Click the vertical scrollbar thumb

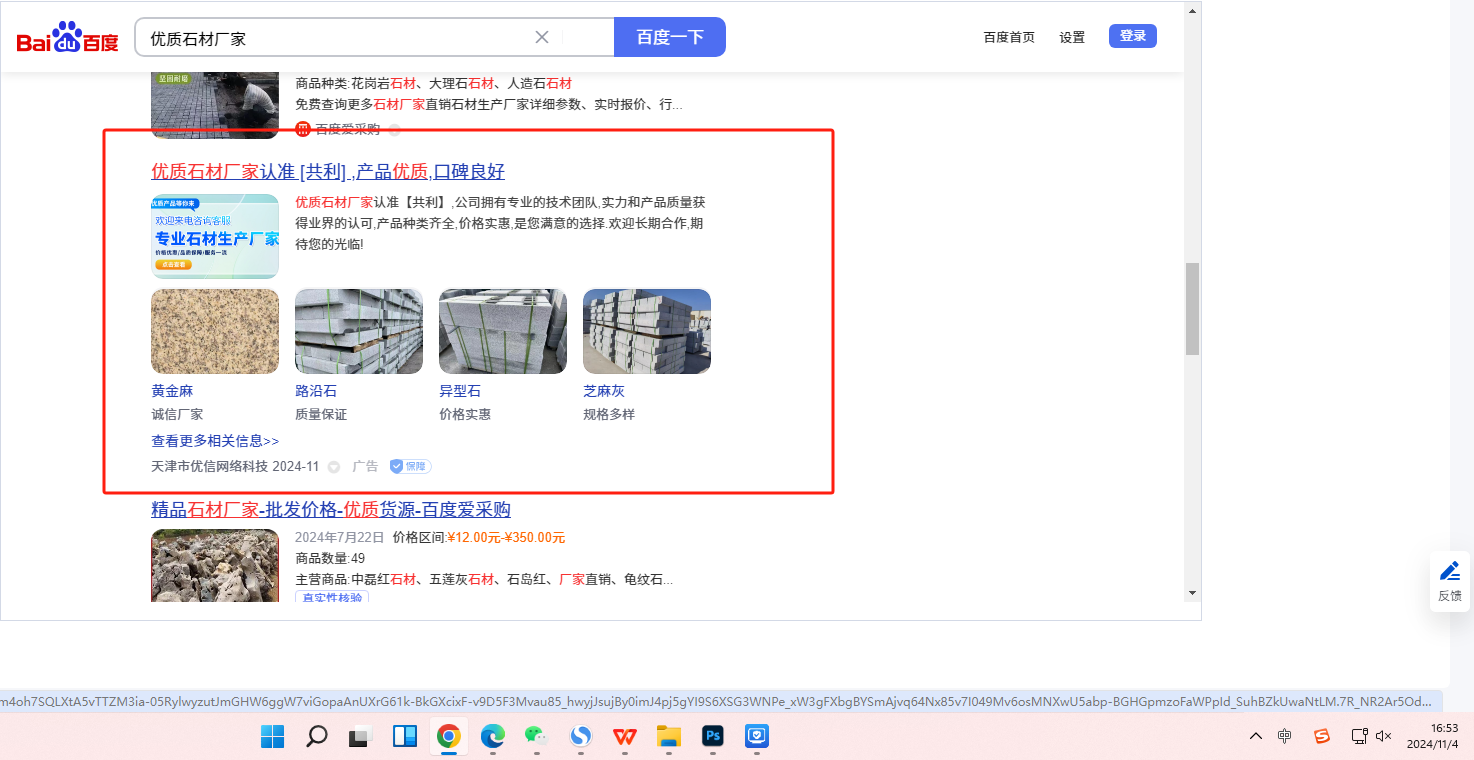tap(1192, 309)
